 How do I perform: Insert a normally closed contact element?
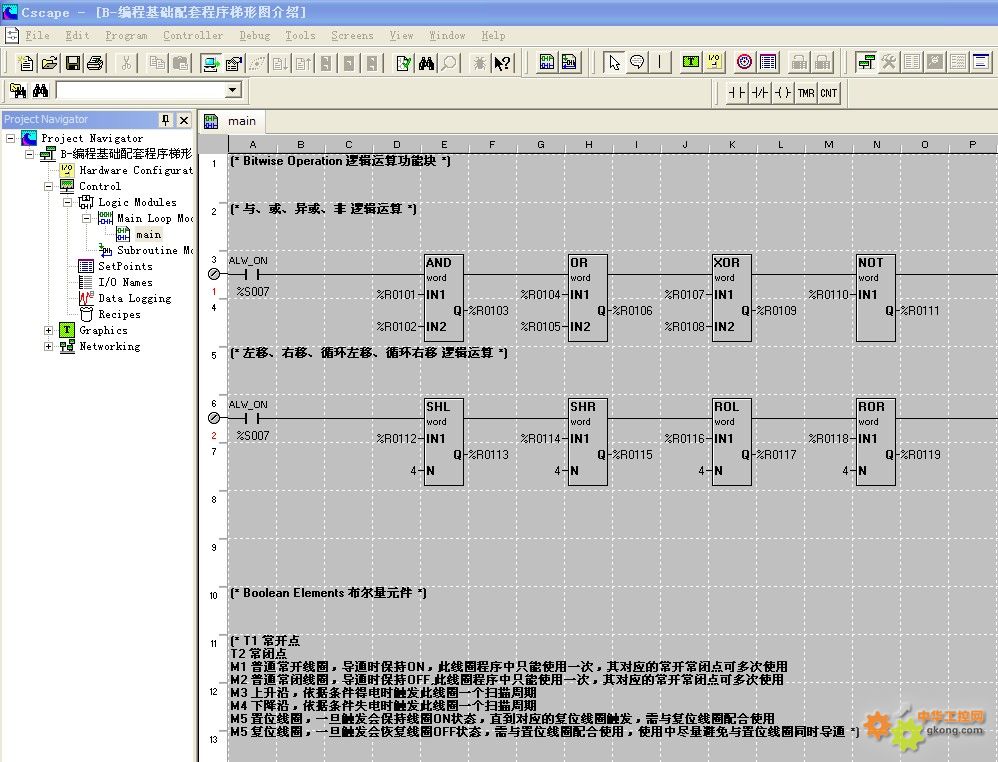point(760,93)
